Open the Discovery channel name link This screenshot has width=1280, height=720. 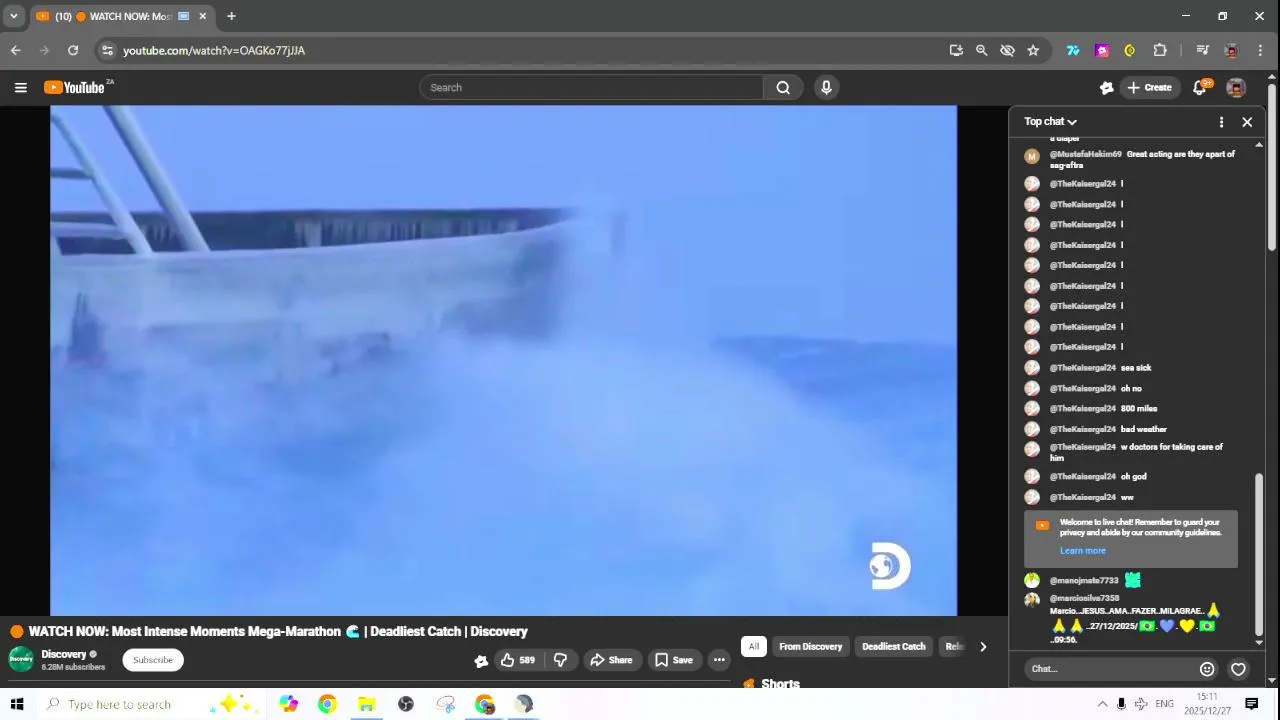pyautogui.click(x=64, y=654)
